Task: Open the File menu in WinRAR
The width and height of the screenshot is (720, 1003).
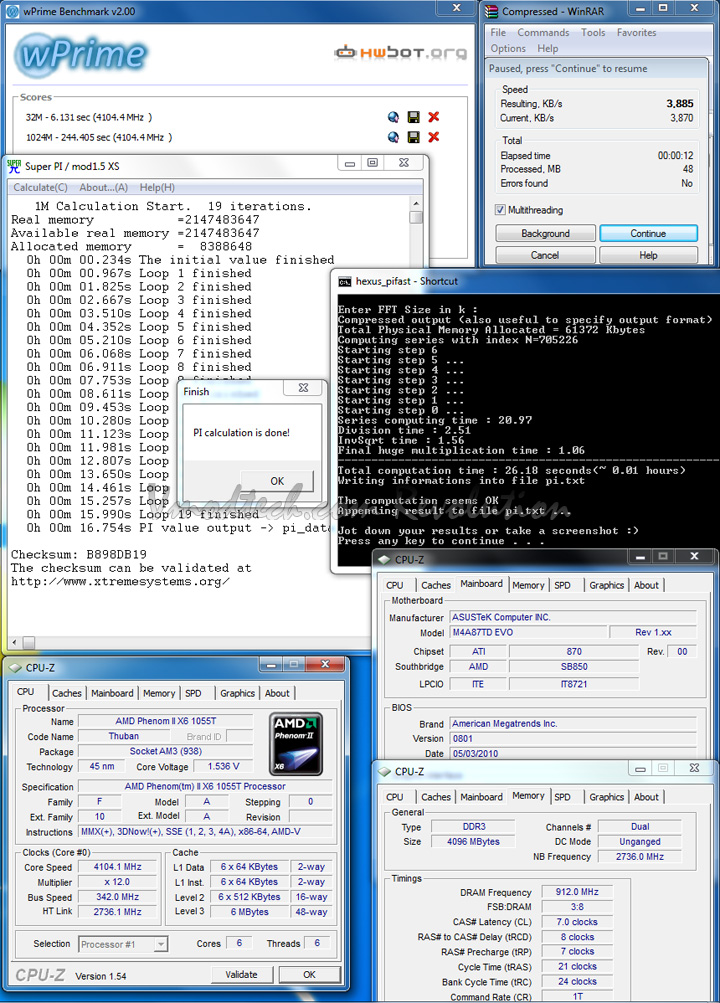Action: (498, 33)
